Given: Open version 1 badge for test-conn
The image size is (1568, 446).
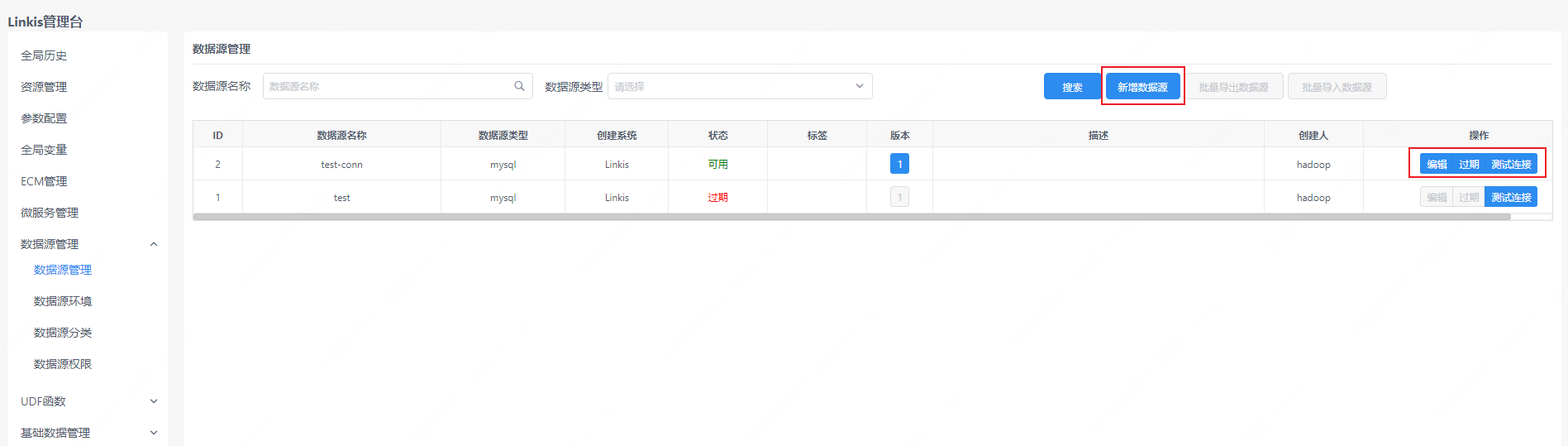Looking at the screenshot, I should point(899,164).
